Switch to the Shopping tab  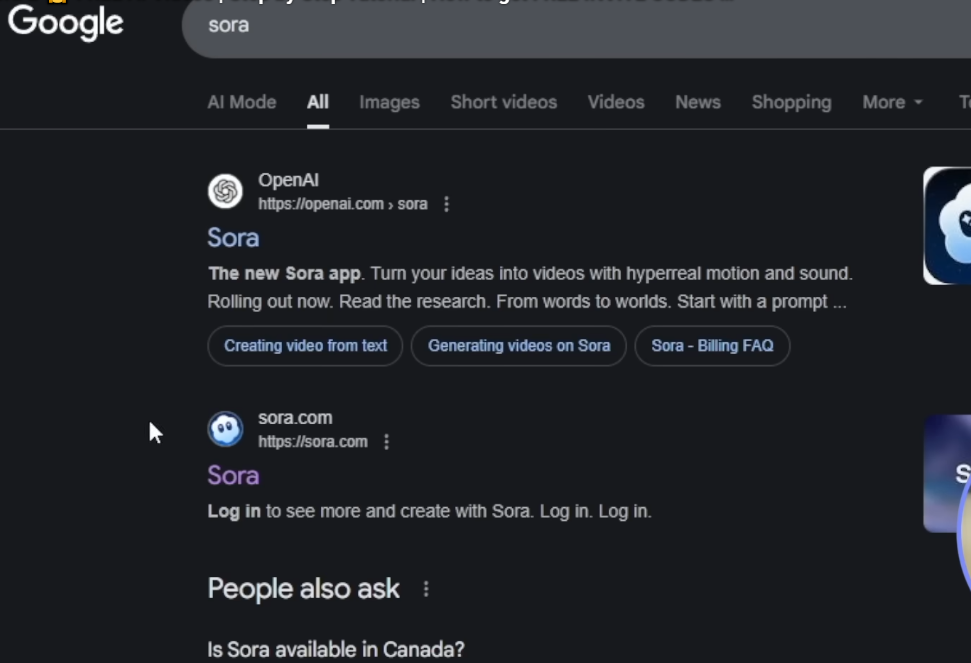point(791,102)
